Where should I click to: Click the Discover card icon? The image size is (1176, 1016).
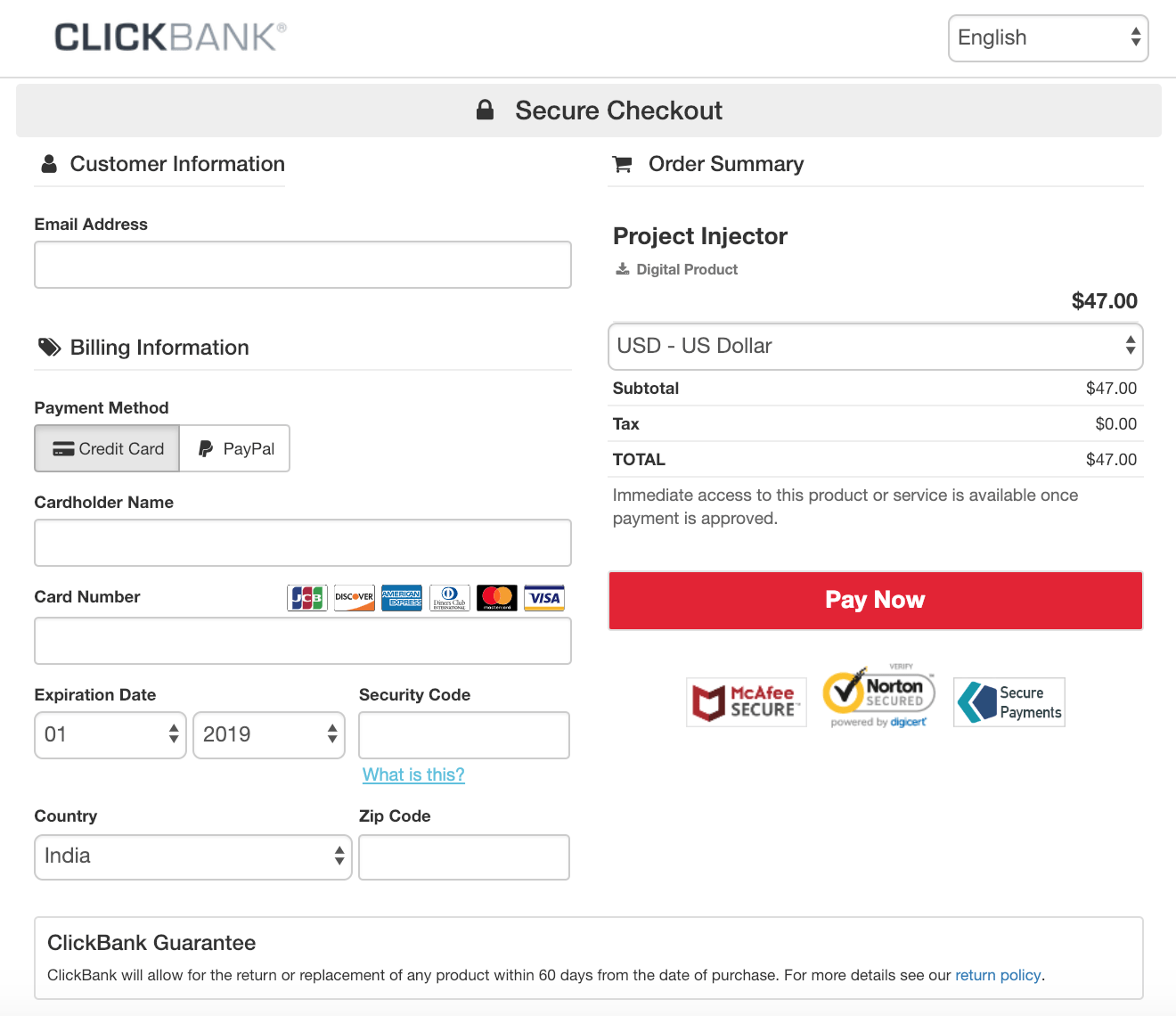point(355,598)
